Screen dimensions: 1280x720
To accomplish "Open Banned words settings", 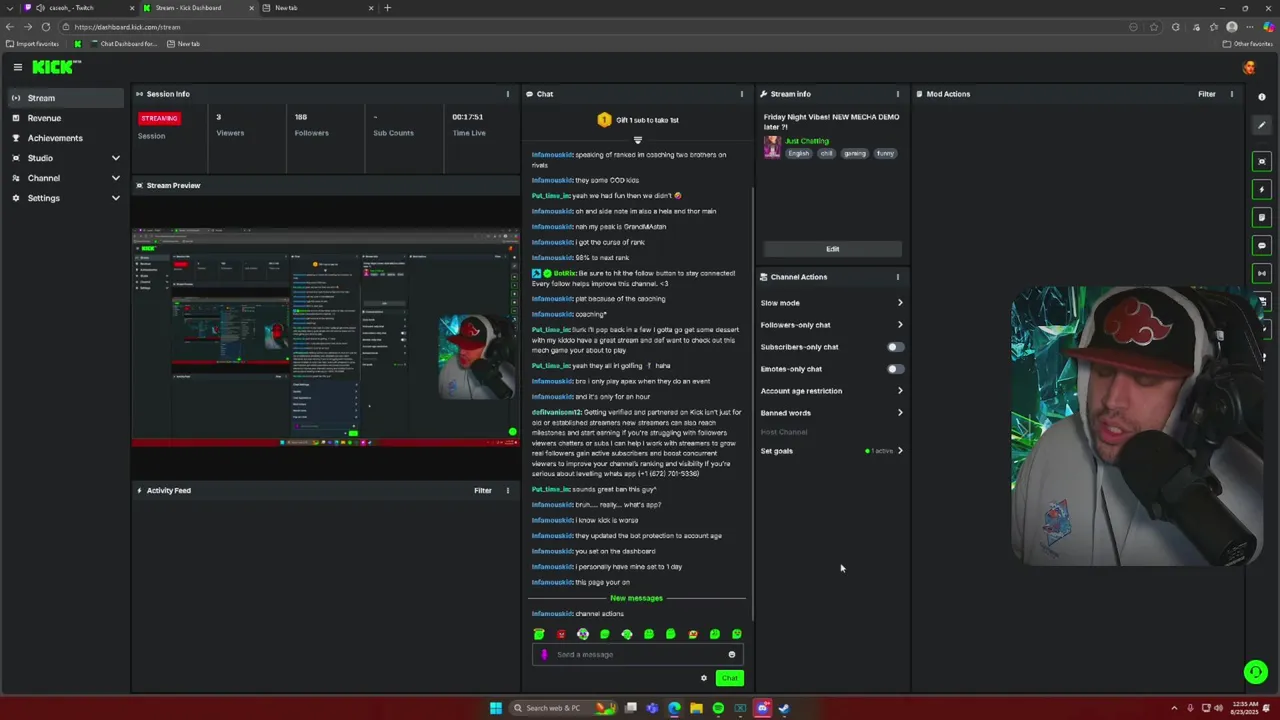I will coord(832,413).
